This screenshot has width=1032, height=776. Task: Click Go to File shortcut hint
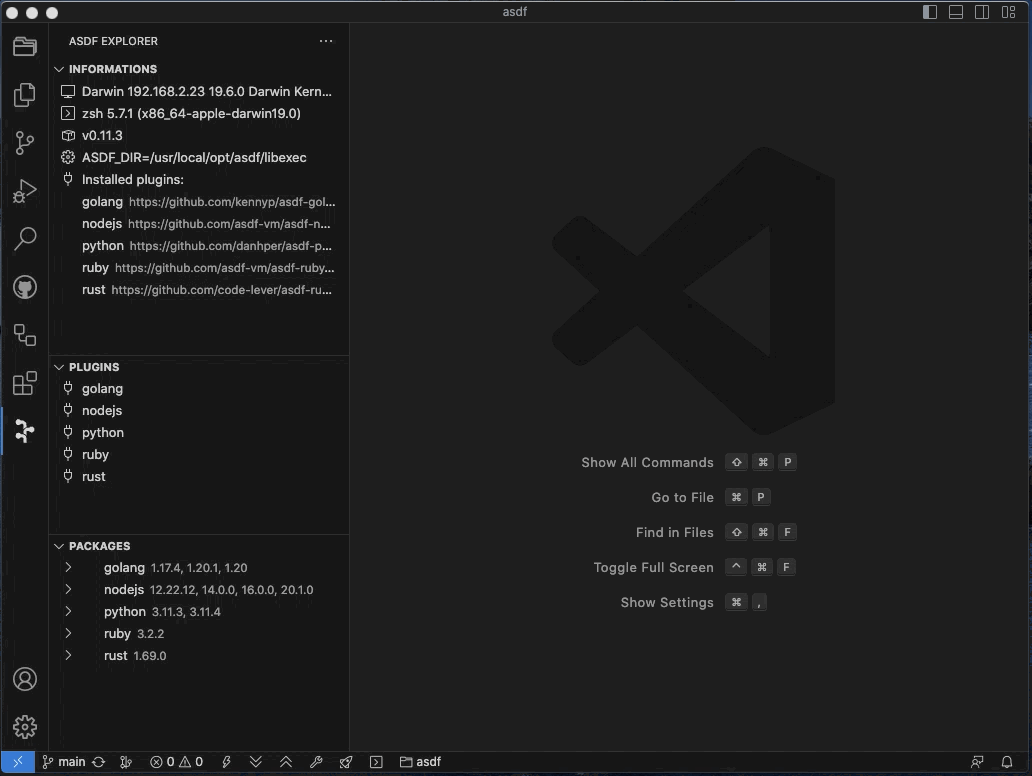pyautogui.click(x=711, y=497)
